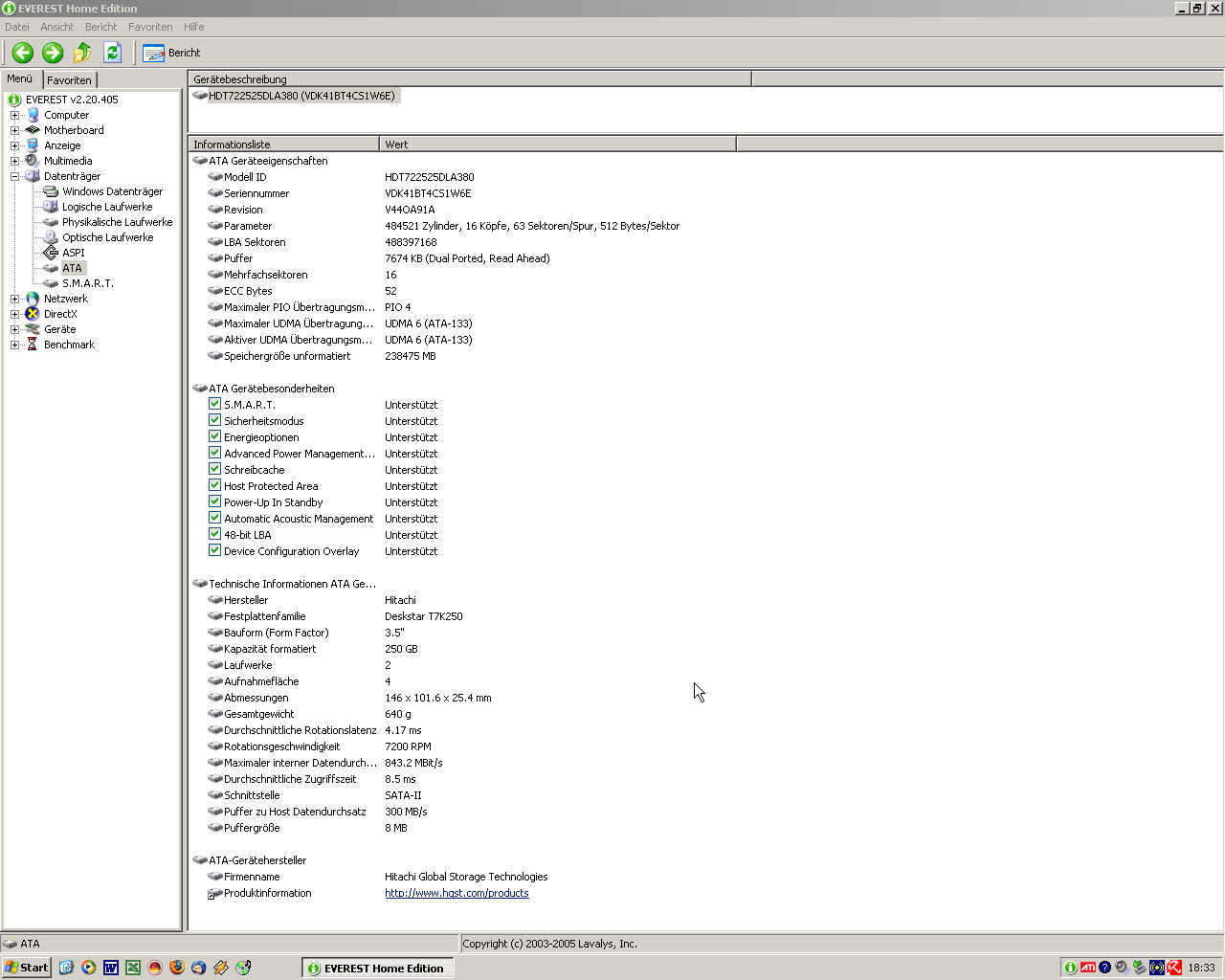Toggle the Advanced Power Management checkbox
The height and width of the screenshot is (980, 1225).
[x=214, y=453]
